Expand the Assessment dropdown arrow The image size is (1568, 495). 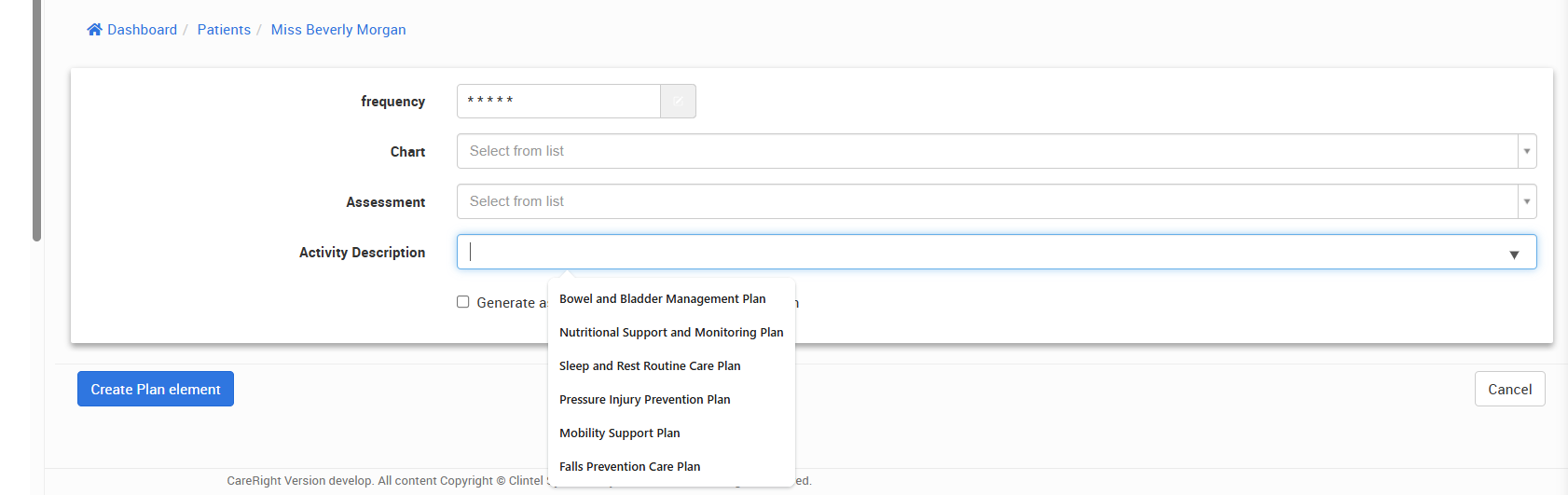click(1526, 201)
